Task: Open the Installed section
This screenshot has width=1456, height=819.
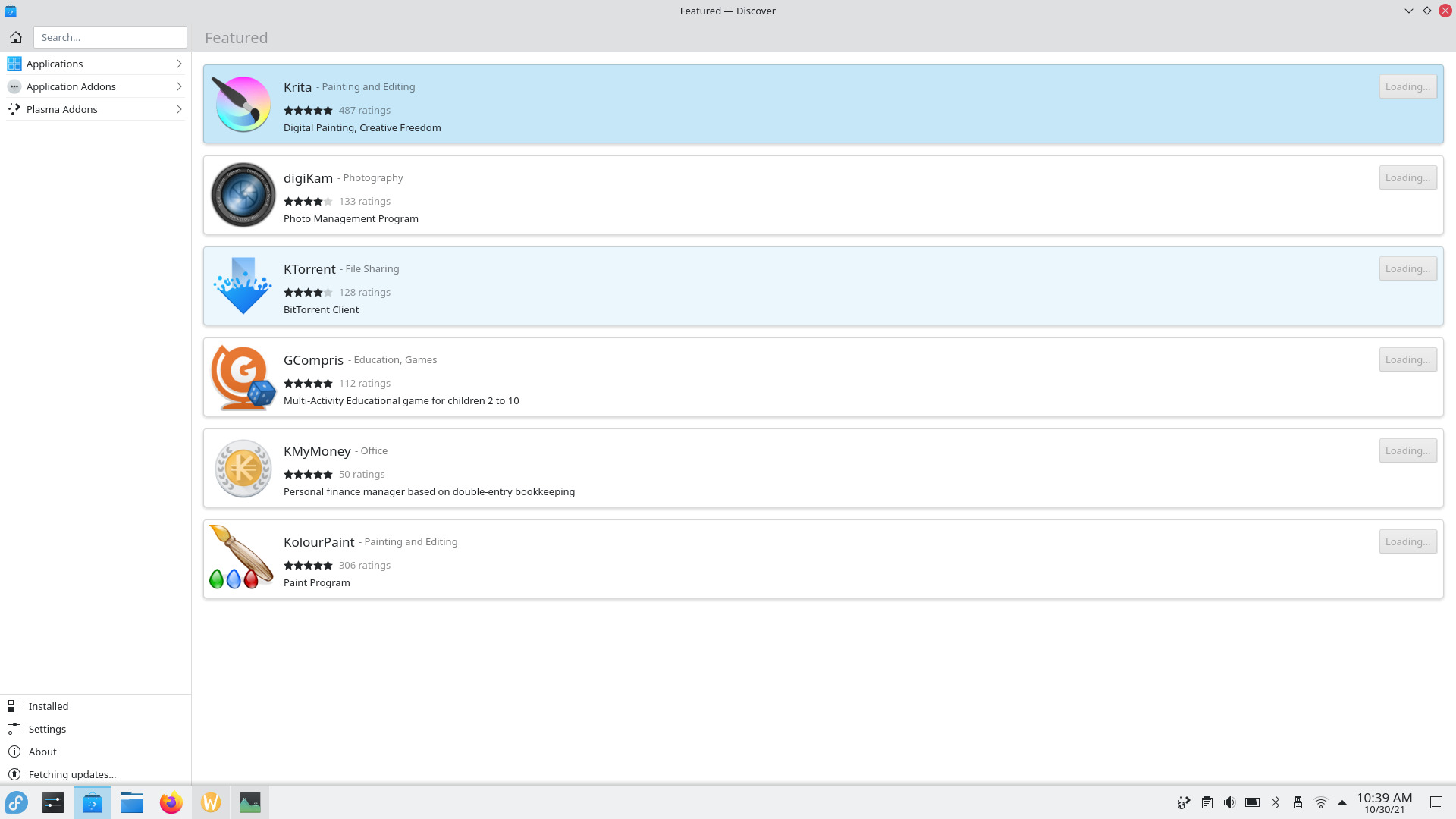Action: coord(49,706)
